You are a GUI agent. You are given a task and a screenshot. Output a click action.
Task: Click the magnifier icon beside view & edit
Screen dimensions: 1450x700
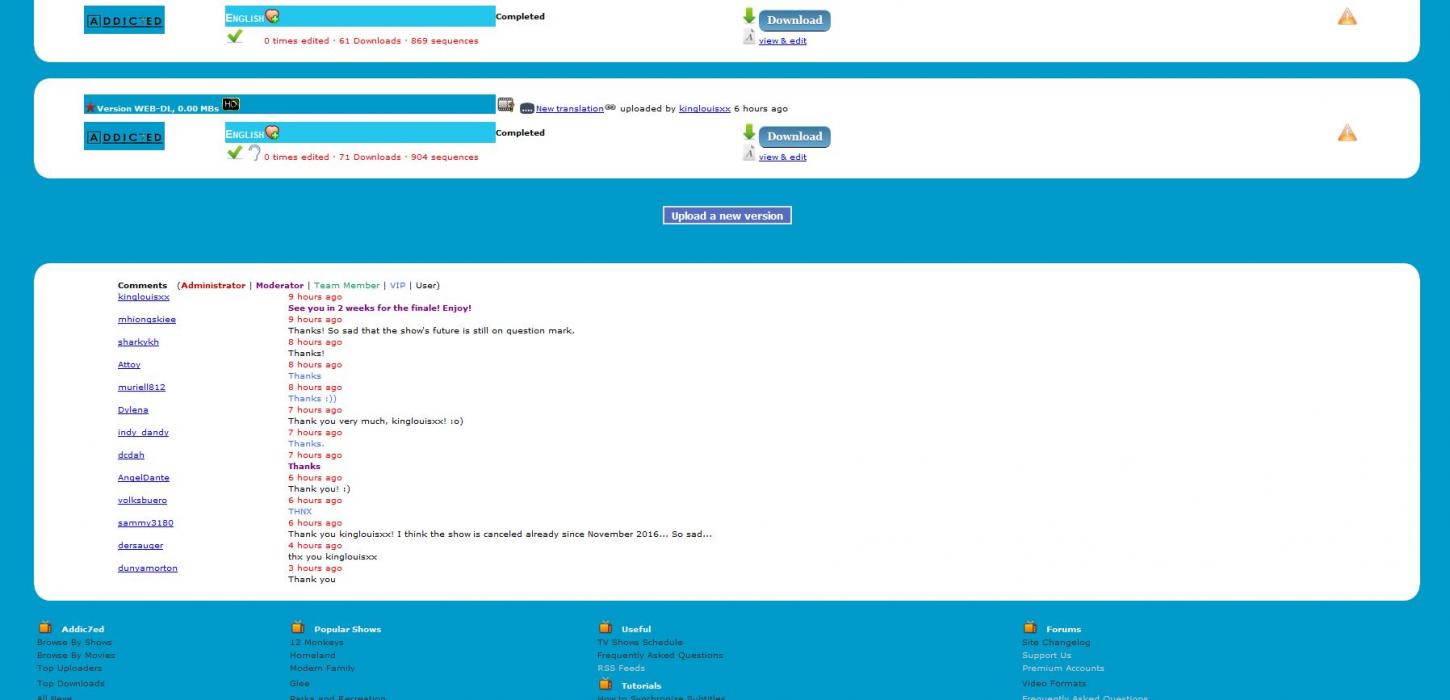pyautogui.click(x=749, y=154)
